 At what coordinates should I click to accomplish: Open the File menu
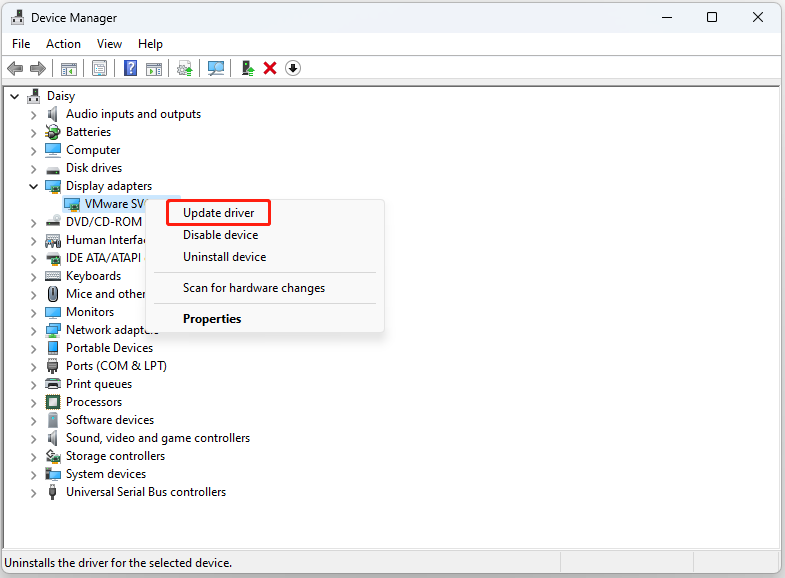click(21, 44)
